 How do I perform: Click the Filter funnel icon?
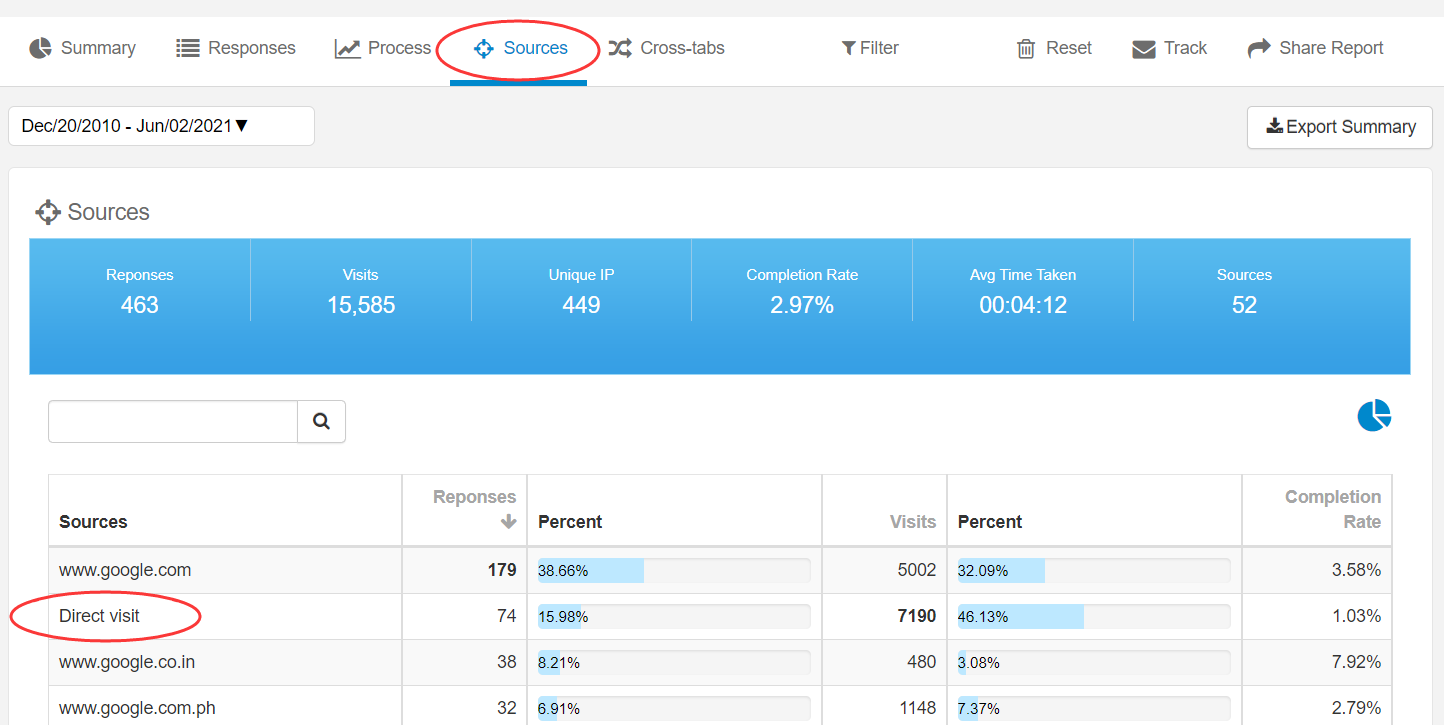848,48
